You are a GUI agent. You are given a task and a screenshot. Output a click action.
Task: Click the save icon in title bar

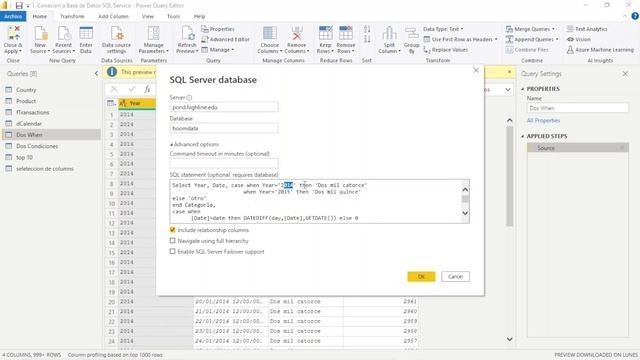pyautogui.click(x=19, y=5)
